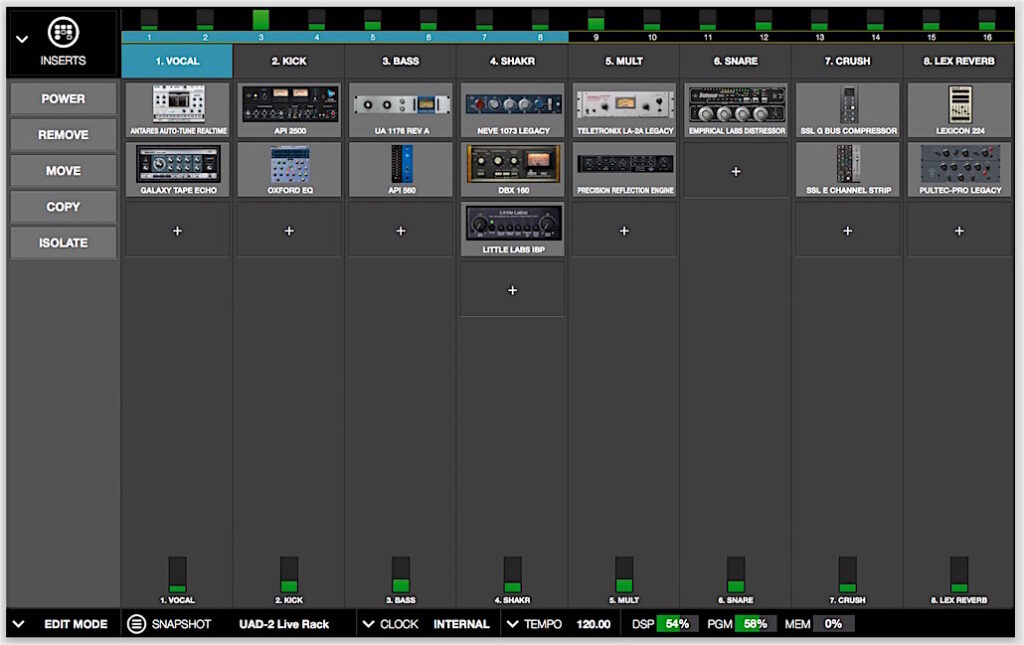The height and width of the screenshot is (645, 1024).
Task: Add an insert to the Snare channel
Action: [x=736, y=172]
